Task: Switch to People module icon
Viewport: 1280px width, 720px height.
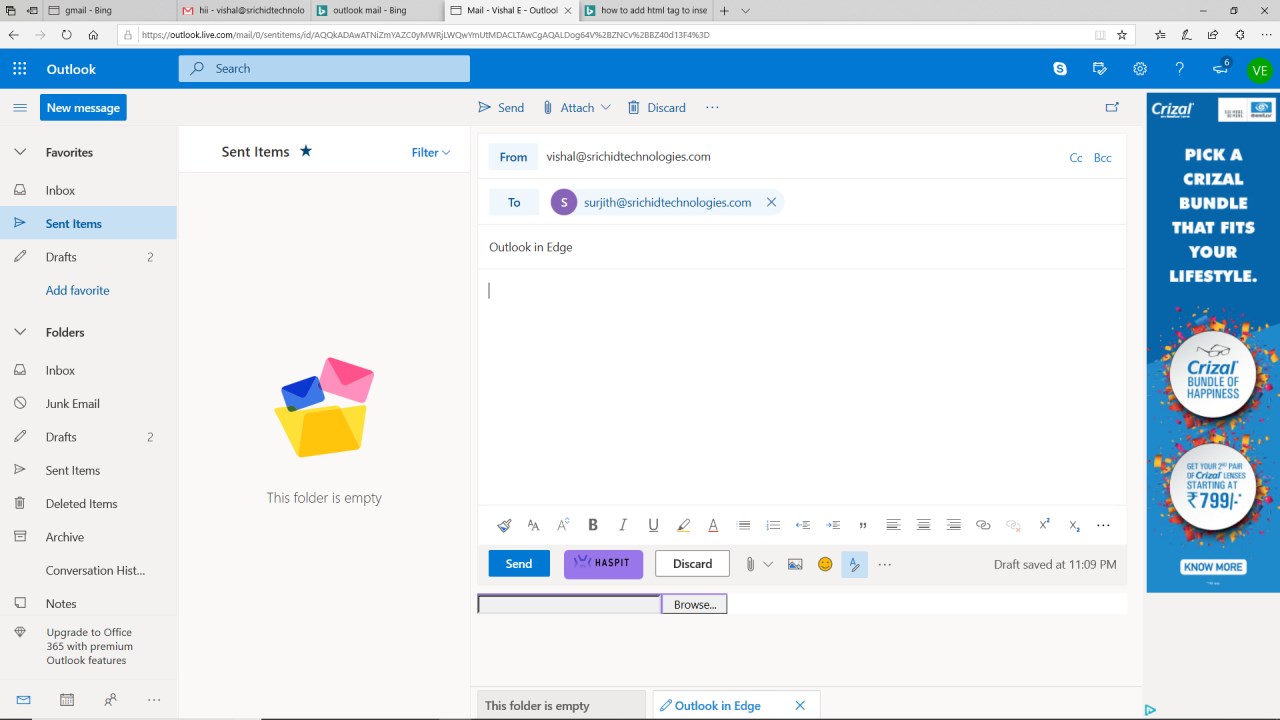Action: click(110, 700)
